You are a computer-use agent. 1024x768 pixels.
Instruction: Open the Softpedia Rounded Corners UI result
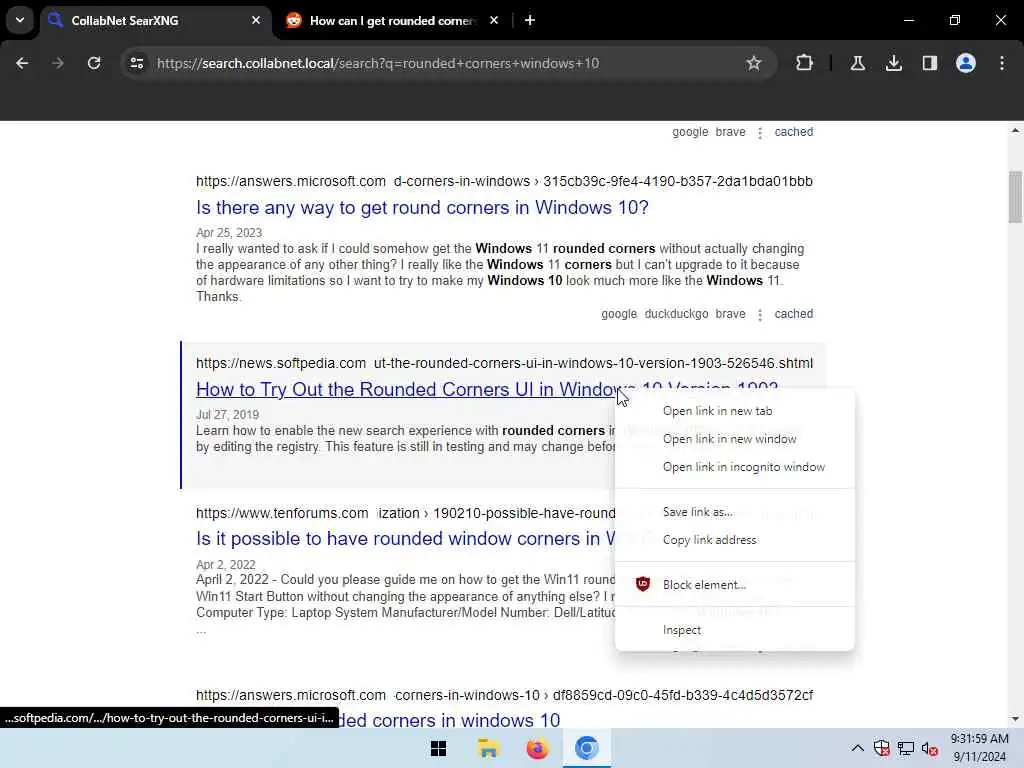[405, 389]
